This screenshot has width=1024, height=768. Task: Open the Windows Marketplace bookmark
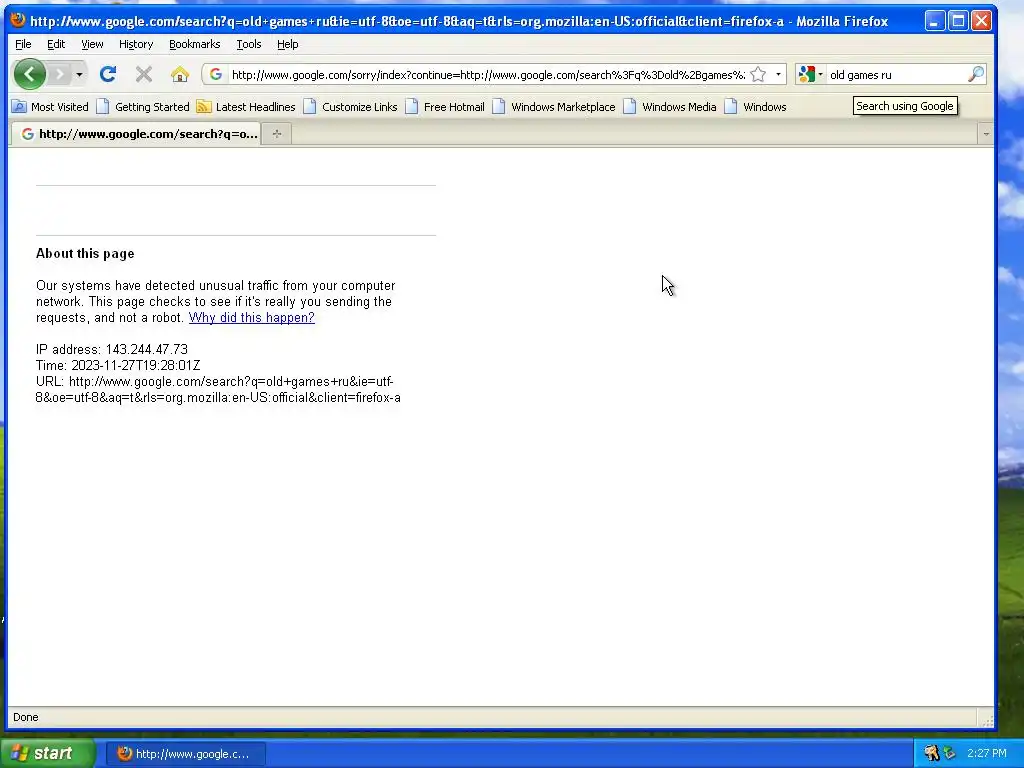[x=554, y=106]
